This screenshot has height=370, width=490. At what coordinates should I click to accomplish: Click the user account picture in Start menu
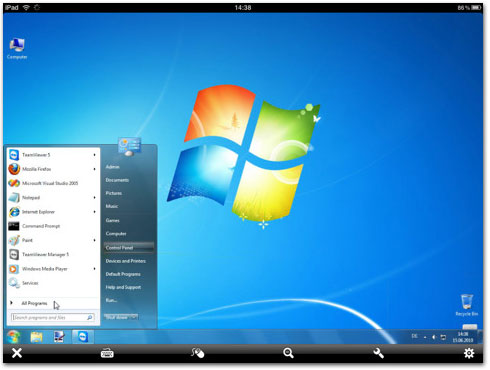(x=130, y=147)
